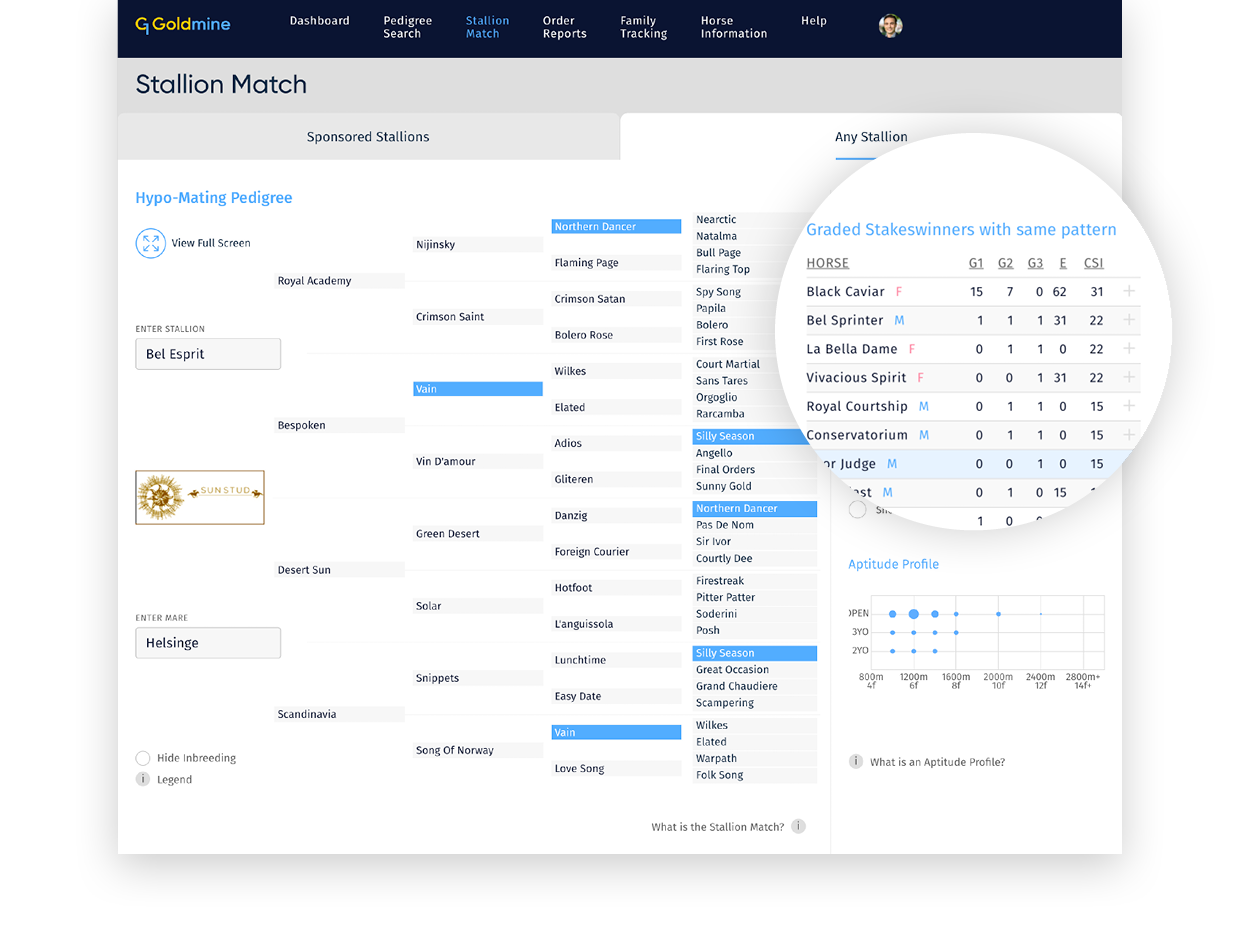
Task: Select Foreign Courier in the pedigree tree
Action: point(616,552)
